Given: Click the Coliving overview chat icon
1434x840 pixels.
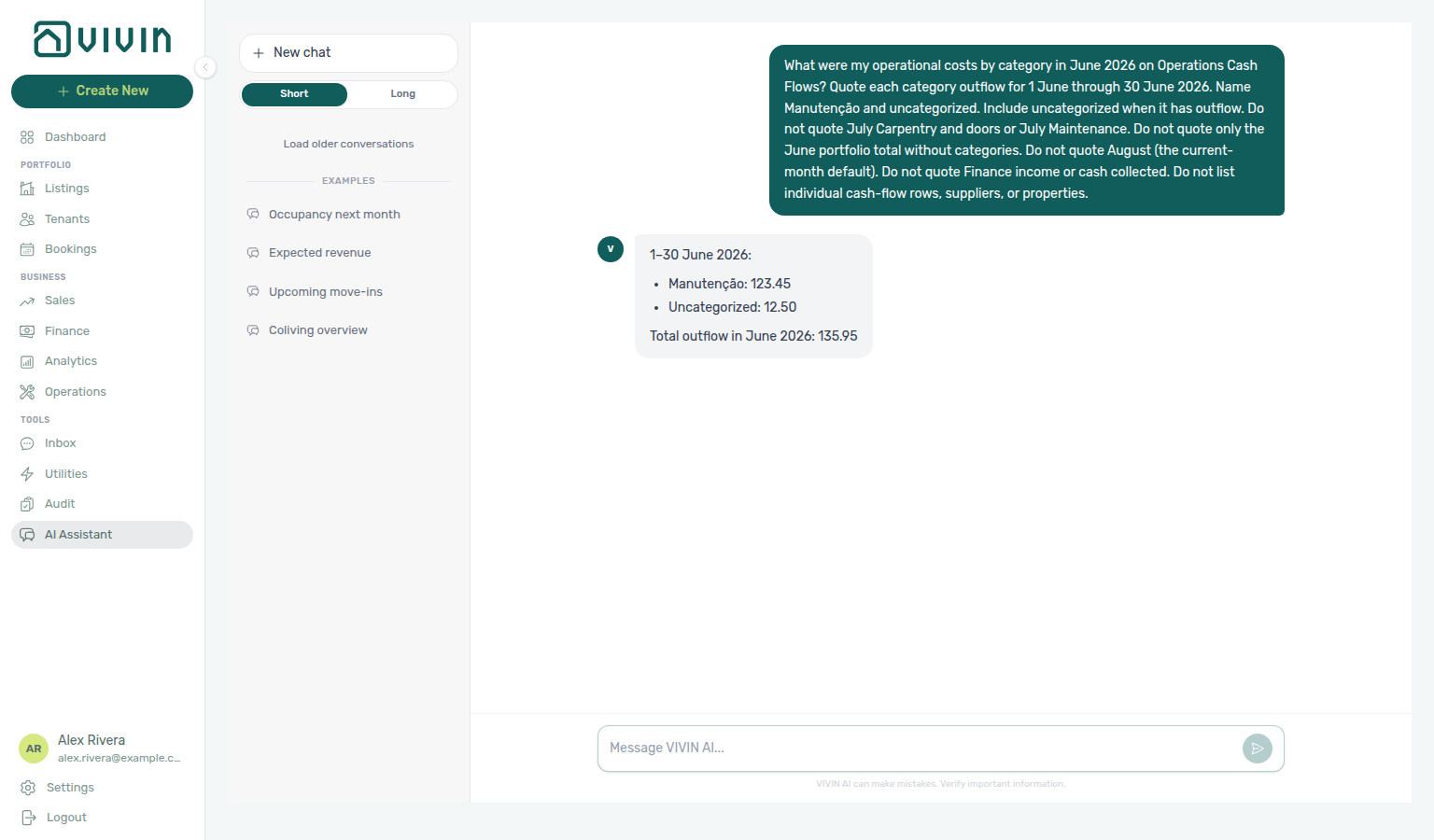Looking at the screenshot, I should coord(253,330).
